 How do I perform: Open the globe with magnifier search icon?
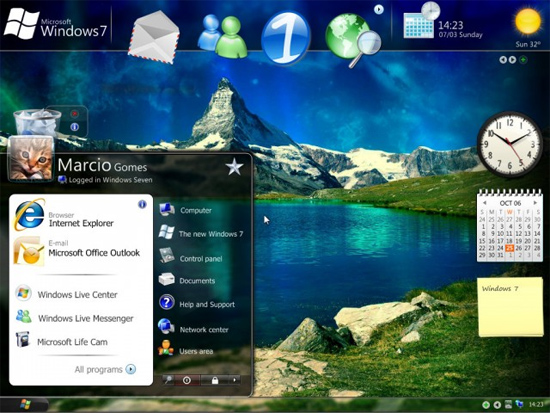(353, 40)
